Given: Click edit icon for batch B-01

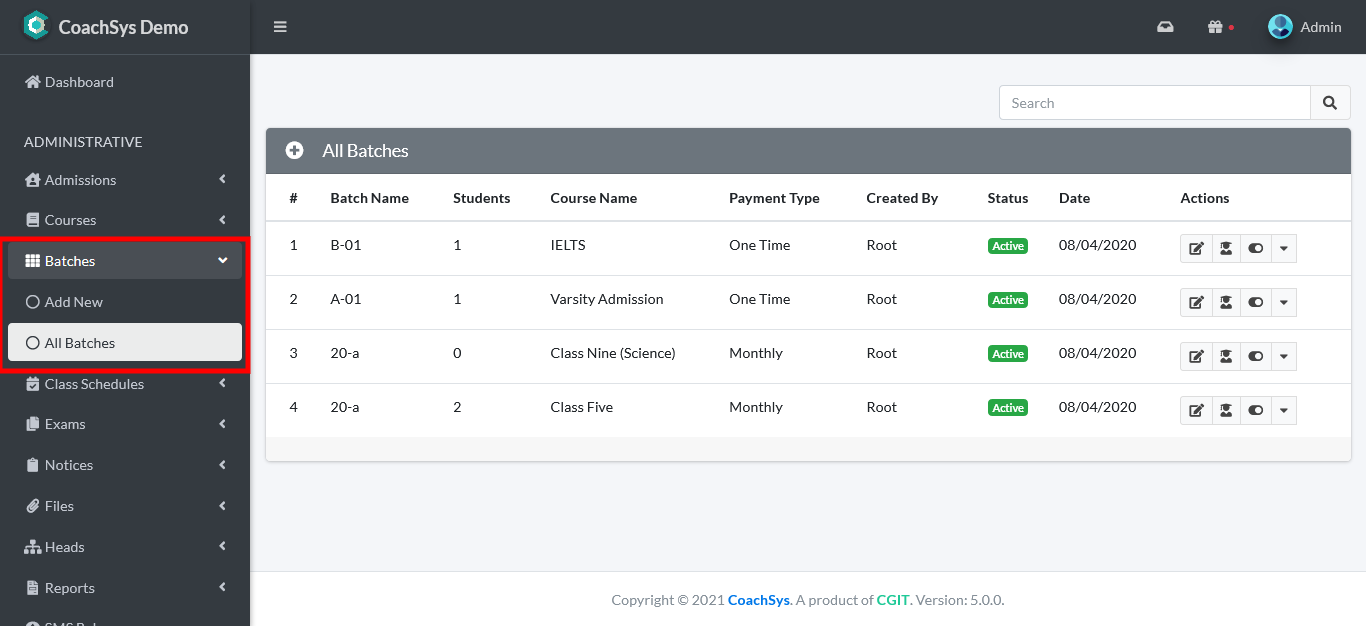Looking at the screenshot, I should pos(1196,248).
